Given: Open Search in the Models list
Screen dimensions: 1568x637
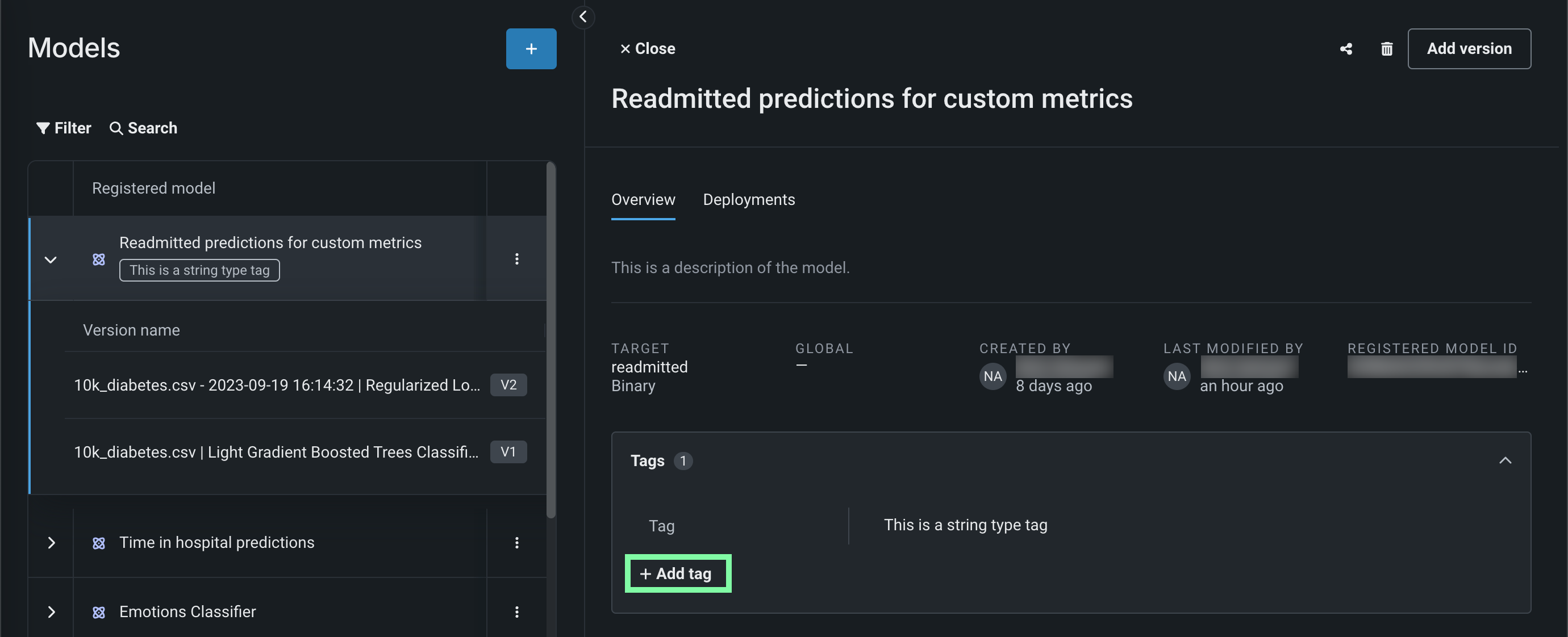Looking at the screenshot, I should [x=143, y=128].
